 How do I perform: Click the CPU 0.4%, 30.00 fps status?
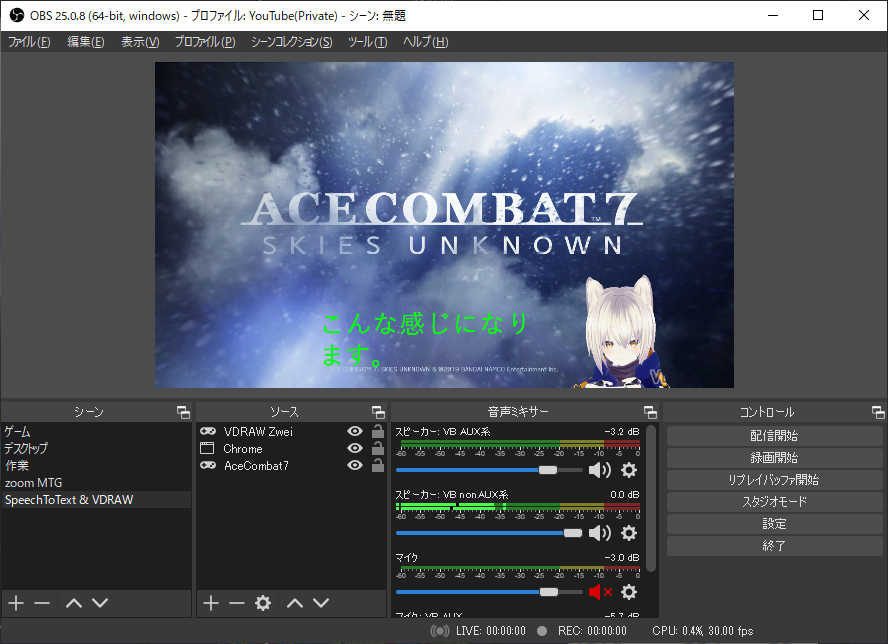[x=703, y=631]
